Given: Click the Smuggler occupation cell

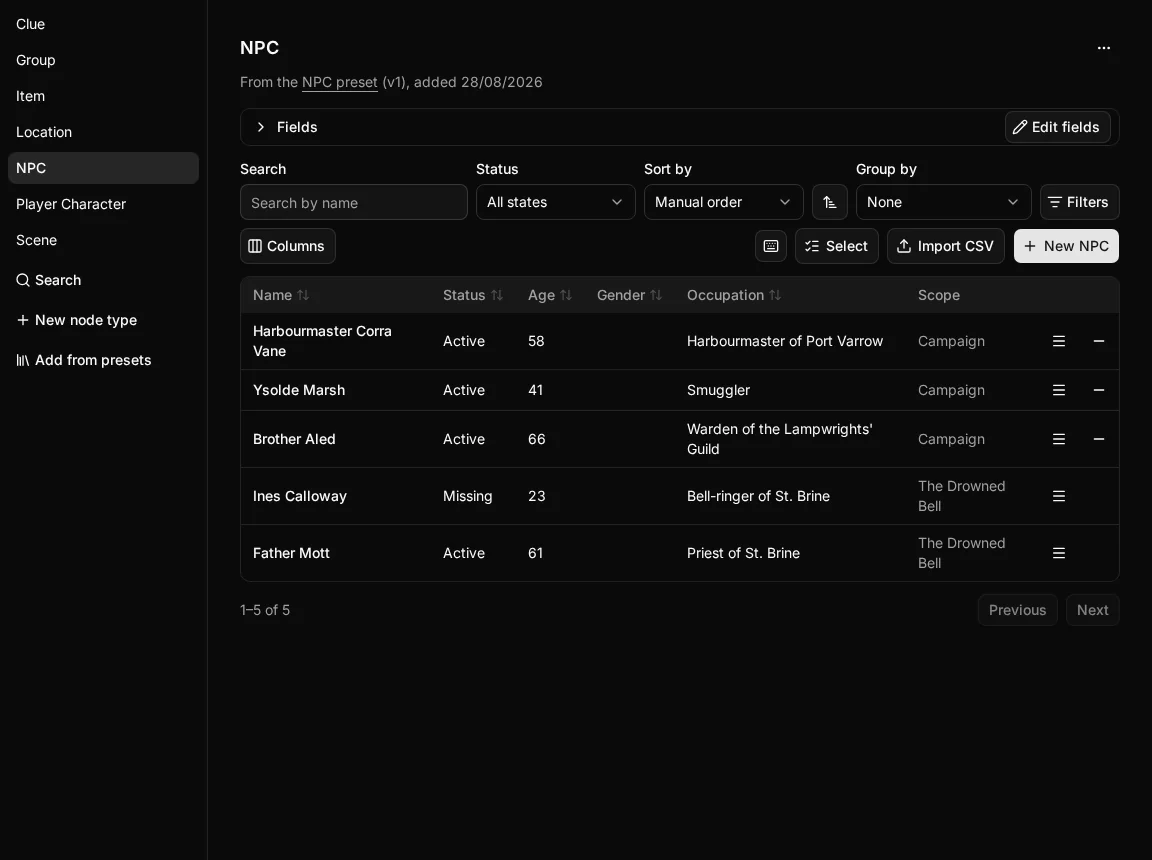Looking at the screenshot, I should (x=718, y=390).
